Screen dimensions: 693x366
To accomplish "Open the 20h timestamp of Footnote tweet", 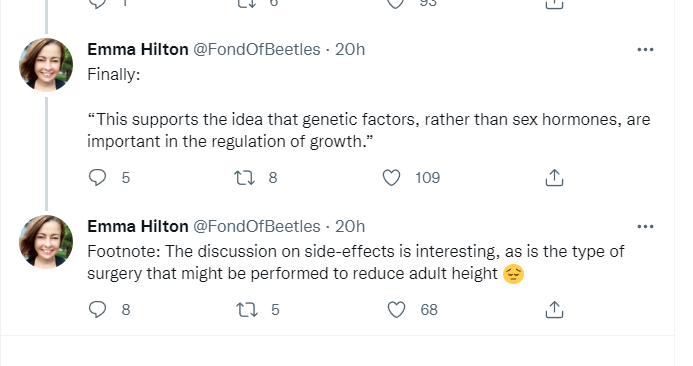I will 350,227.
